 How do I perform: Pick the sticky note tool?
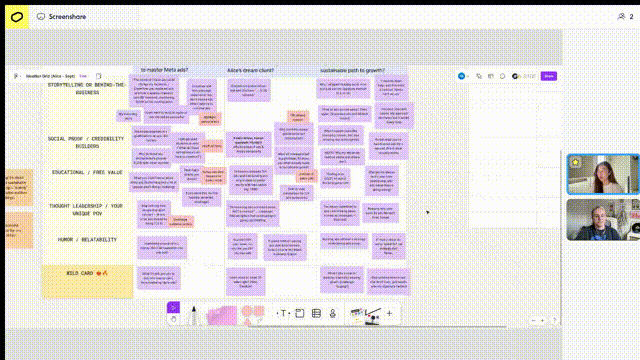(222, 316)
